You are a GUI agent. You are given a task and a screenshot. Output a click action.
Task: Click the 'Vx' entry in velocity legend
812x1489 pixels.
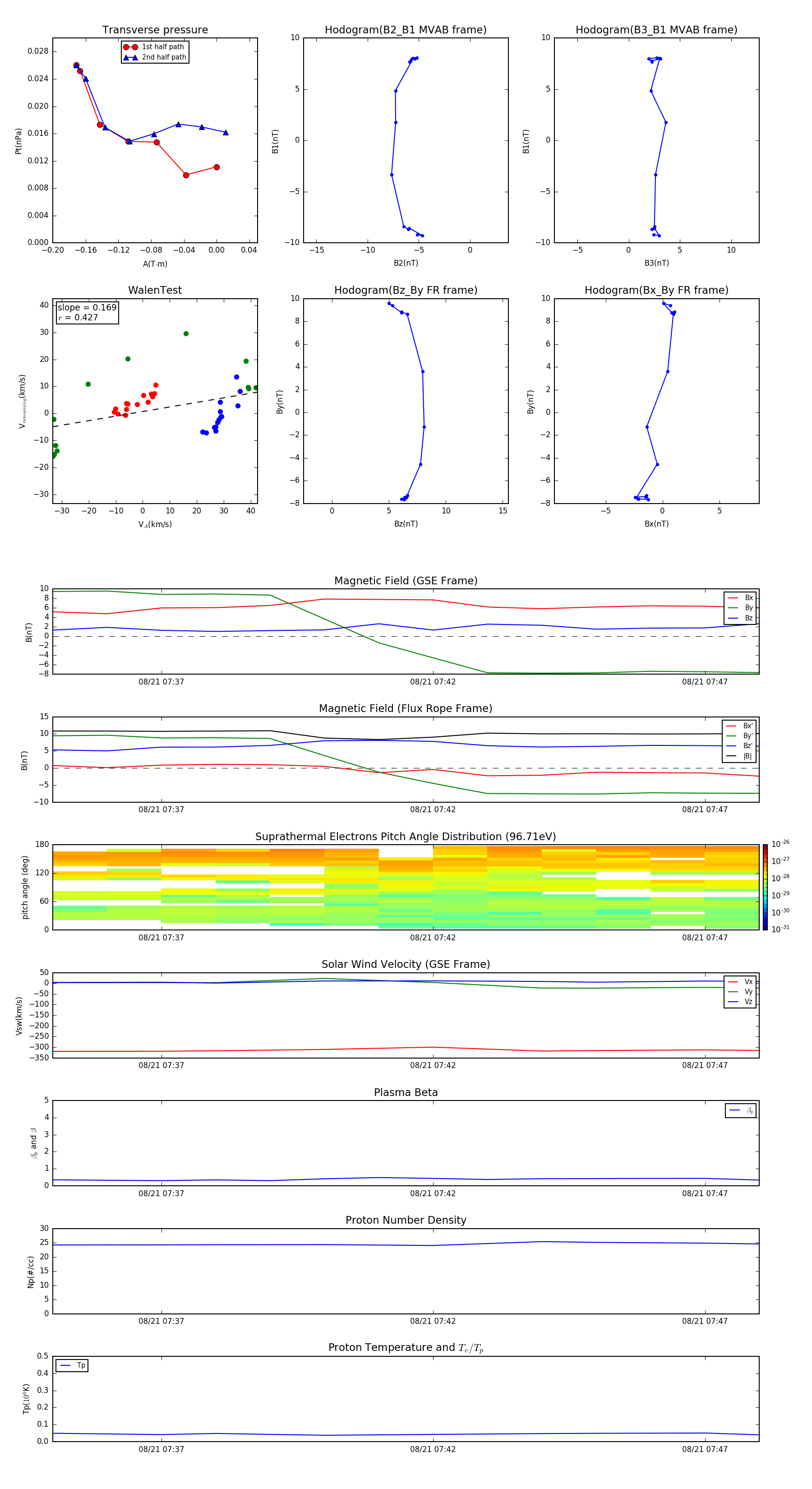click(x=740, y=982)
